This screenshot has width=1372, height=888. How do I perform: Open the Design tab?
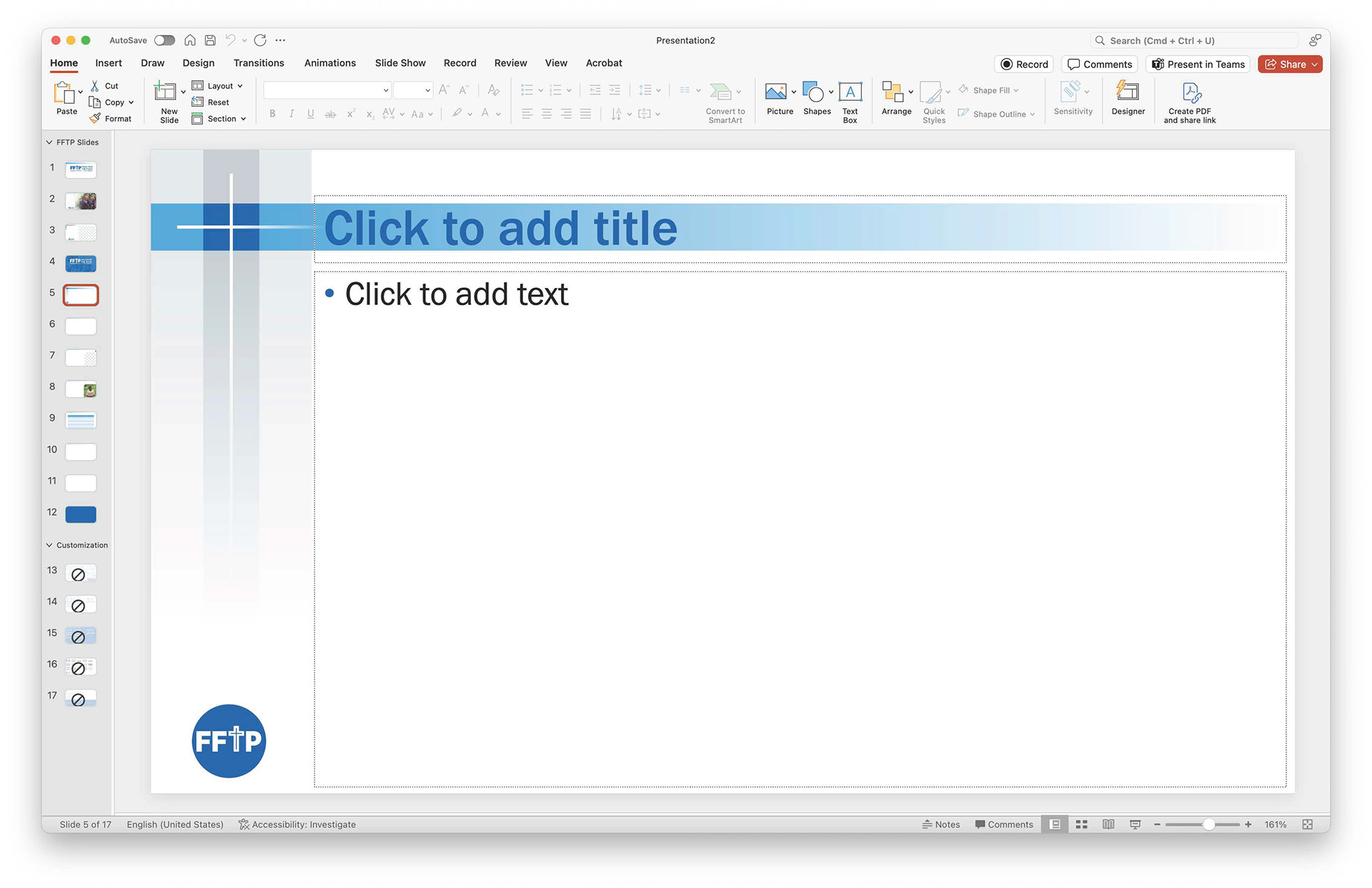(198, 63)
